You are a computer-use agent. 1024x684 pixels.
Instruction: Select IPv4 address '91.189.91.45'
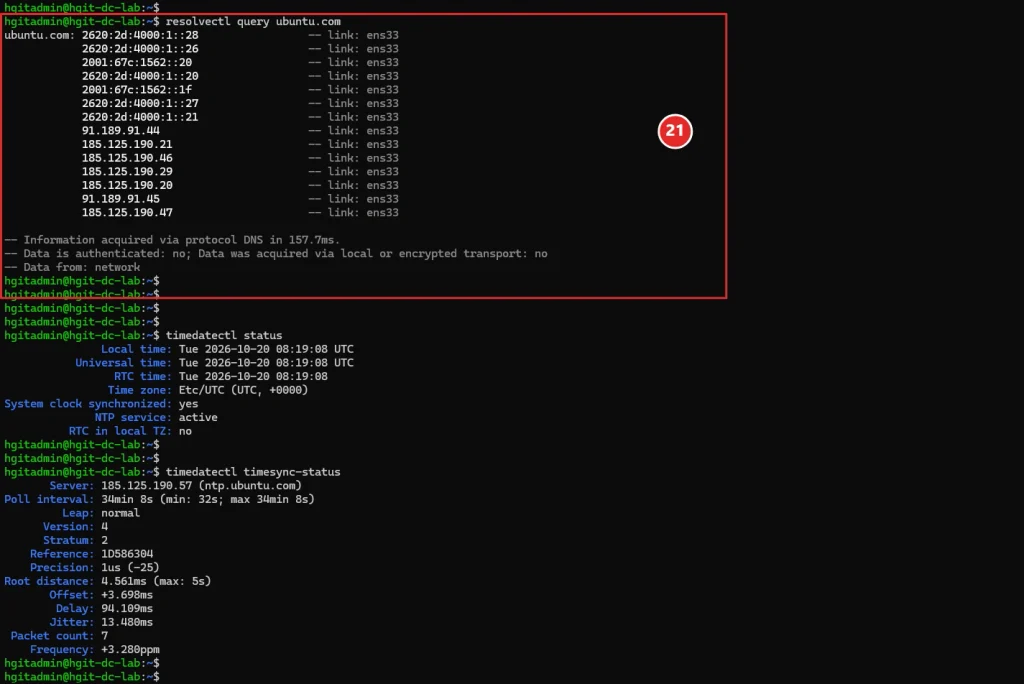120,199
